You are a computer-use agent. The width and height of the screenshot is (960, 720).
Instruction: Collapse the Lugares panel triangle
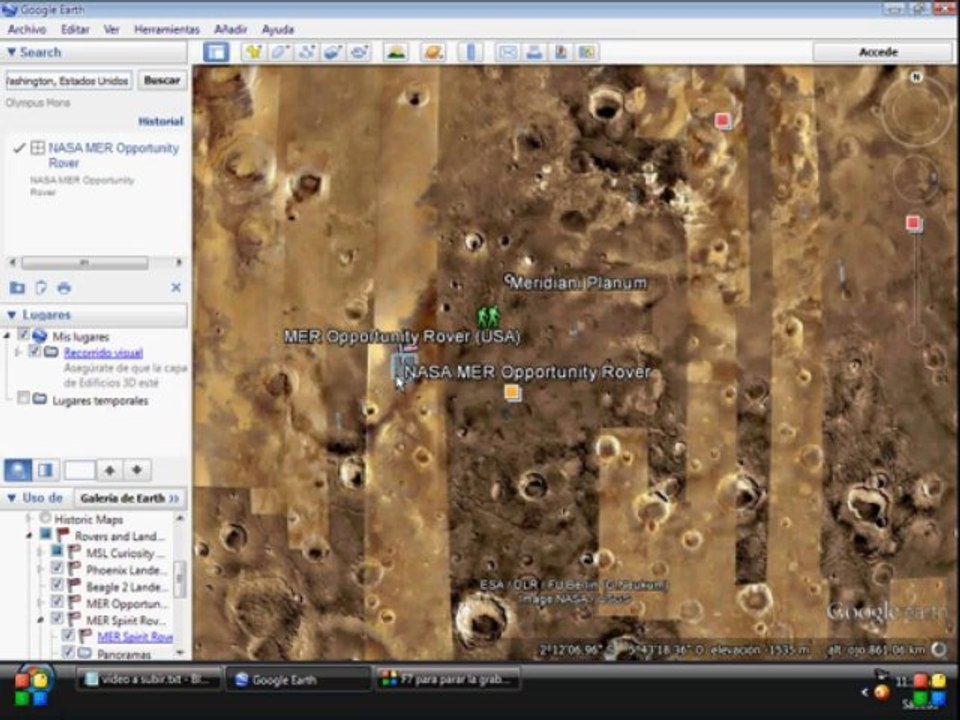point(11,315)
